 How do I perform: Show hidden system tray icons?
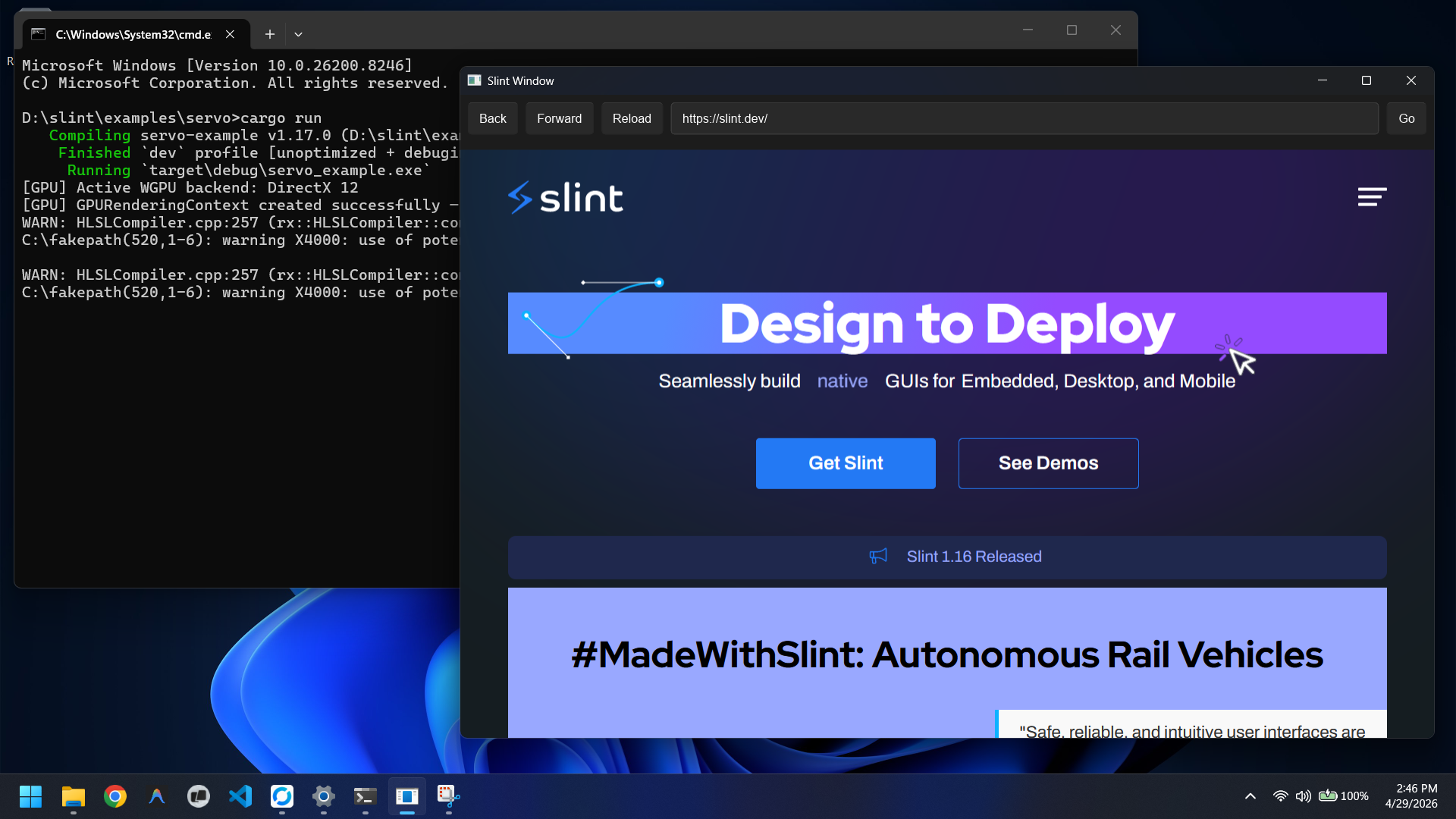coord(1250,796)
